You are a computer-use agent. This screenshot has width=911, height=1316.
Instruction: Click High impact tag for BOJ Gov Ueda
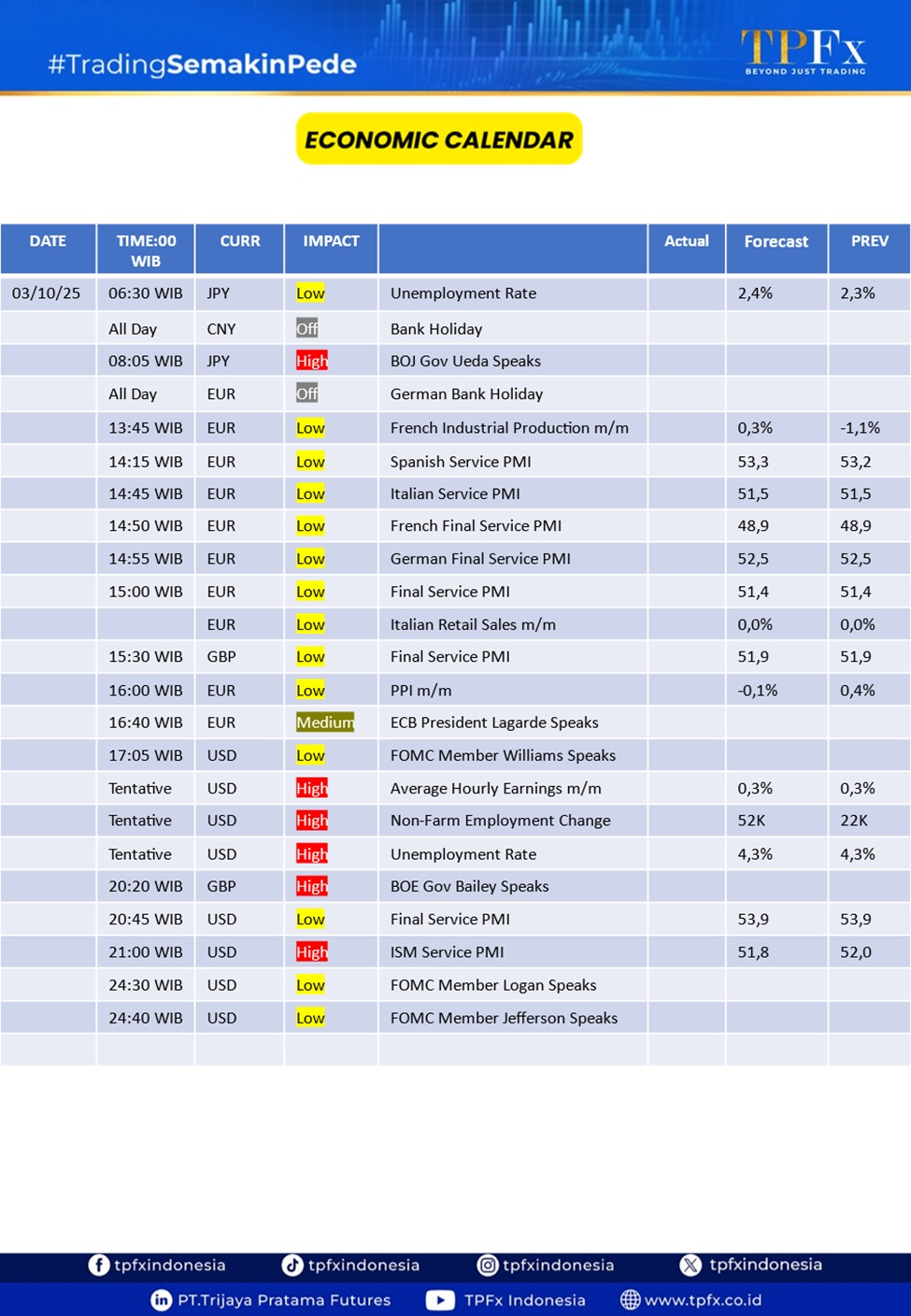pyautogui.click(x=312, y=361)
